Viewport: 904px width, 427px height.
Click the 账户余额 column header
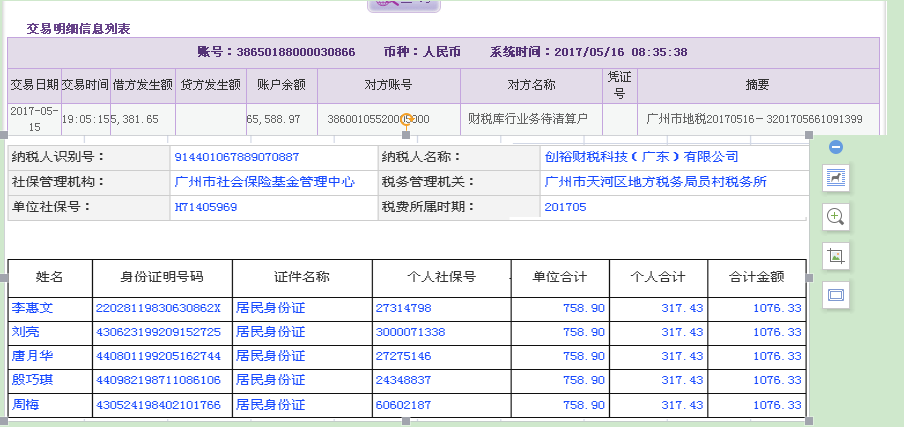click(x=281, y=85)
